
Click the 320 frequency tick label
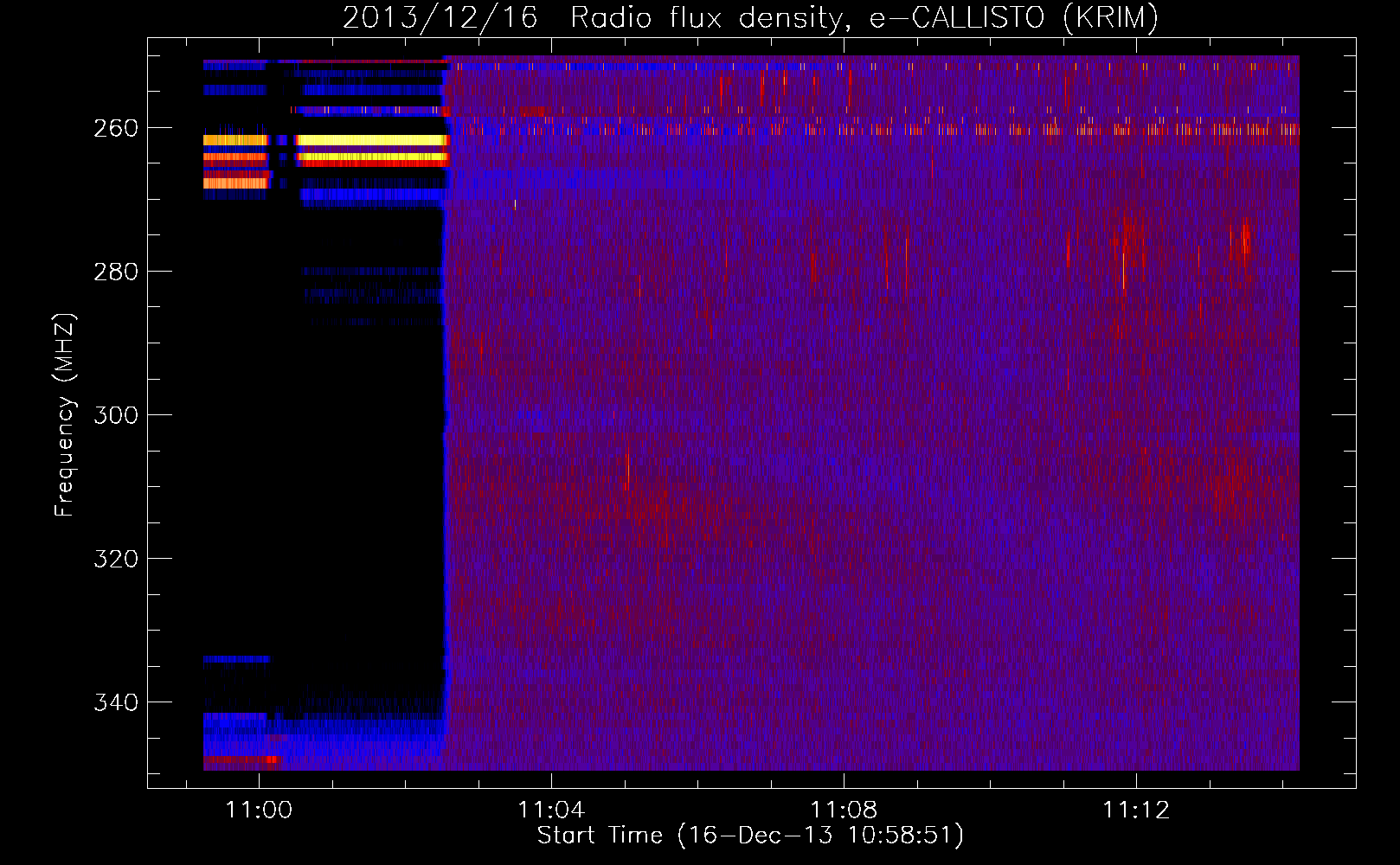coord(115,559)
